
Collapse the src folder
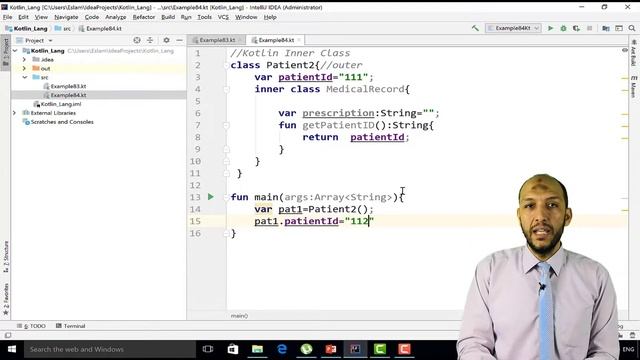(24, 77)
